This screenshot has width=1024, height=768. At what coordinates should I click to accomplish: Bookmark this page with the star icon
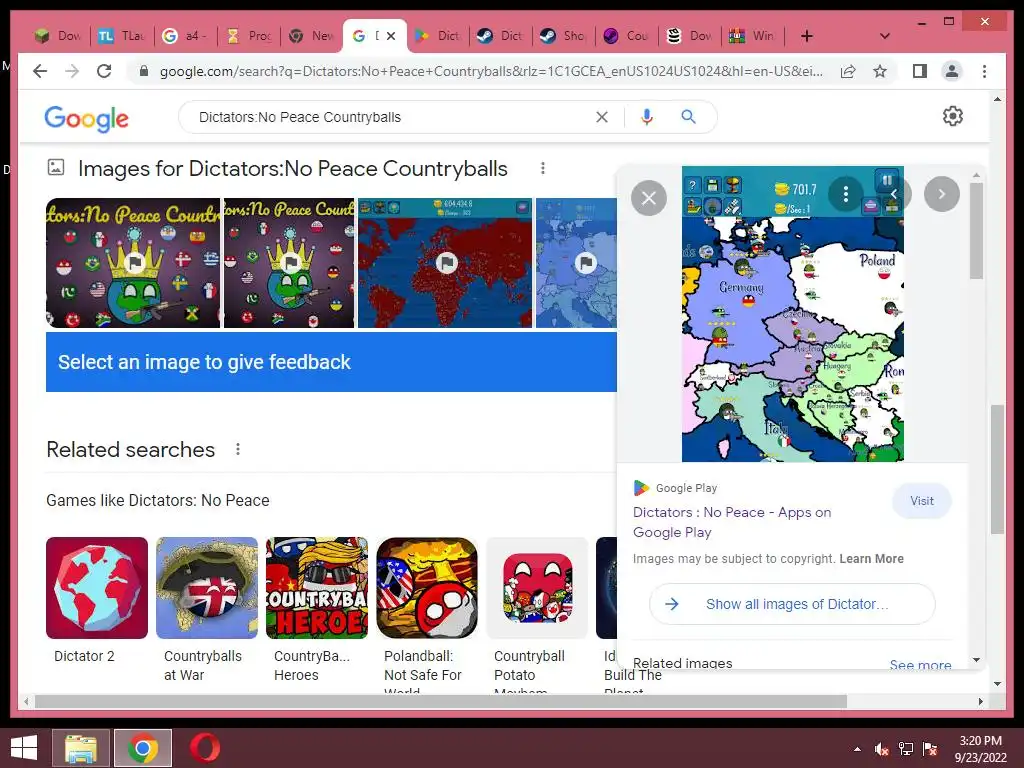point(880,71)
